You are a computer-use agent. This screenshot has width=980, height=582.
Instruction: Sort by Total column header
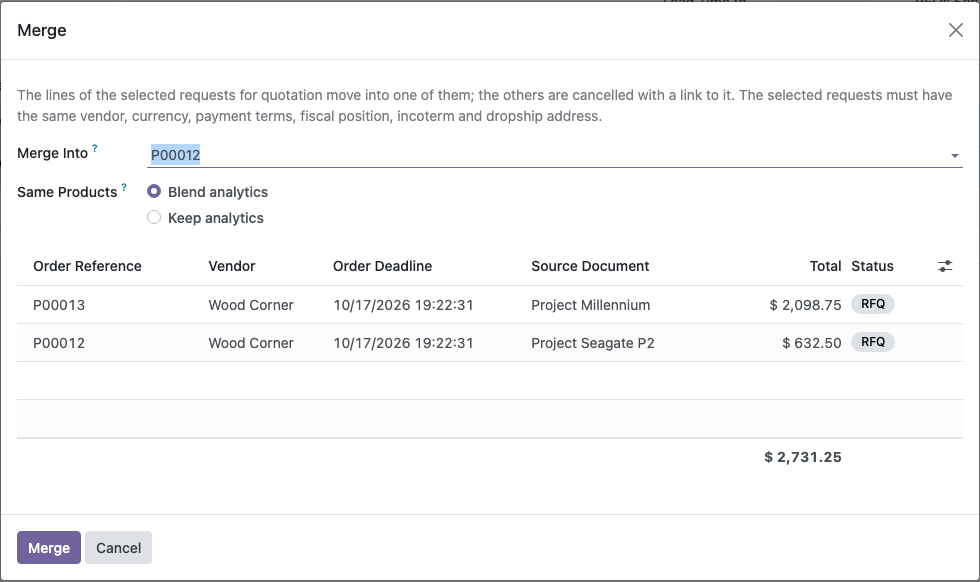(x=826, y=266)
